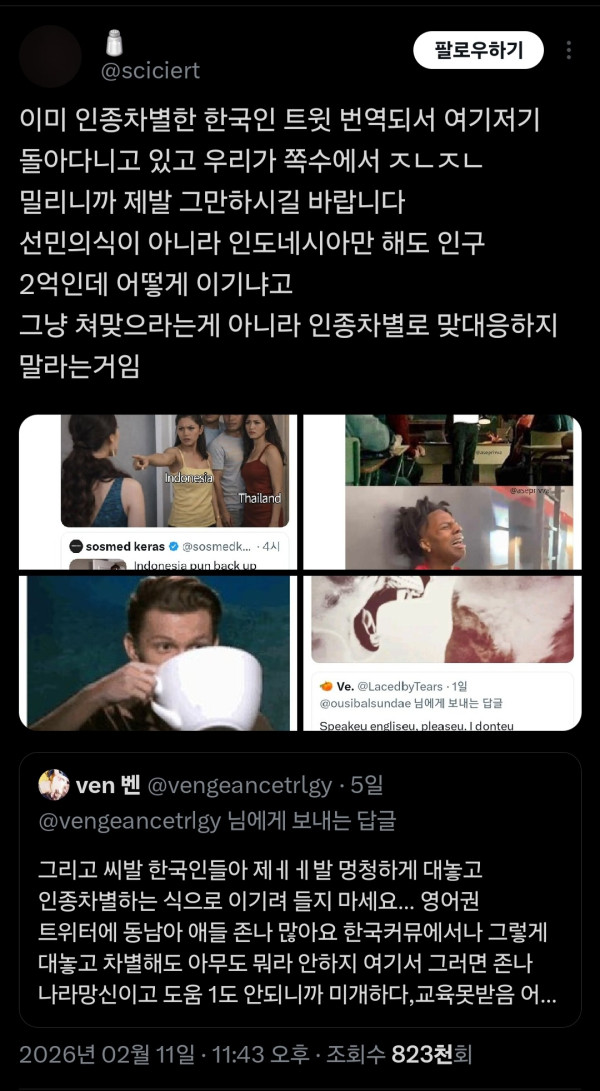
Task: Click the @sciciert username handle
Action: pyautogui.click(x=150, y=70)
